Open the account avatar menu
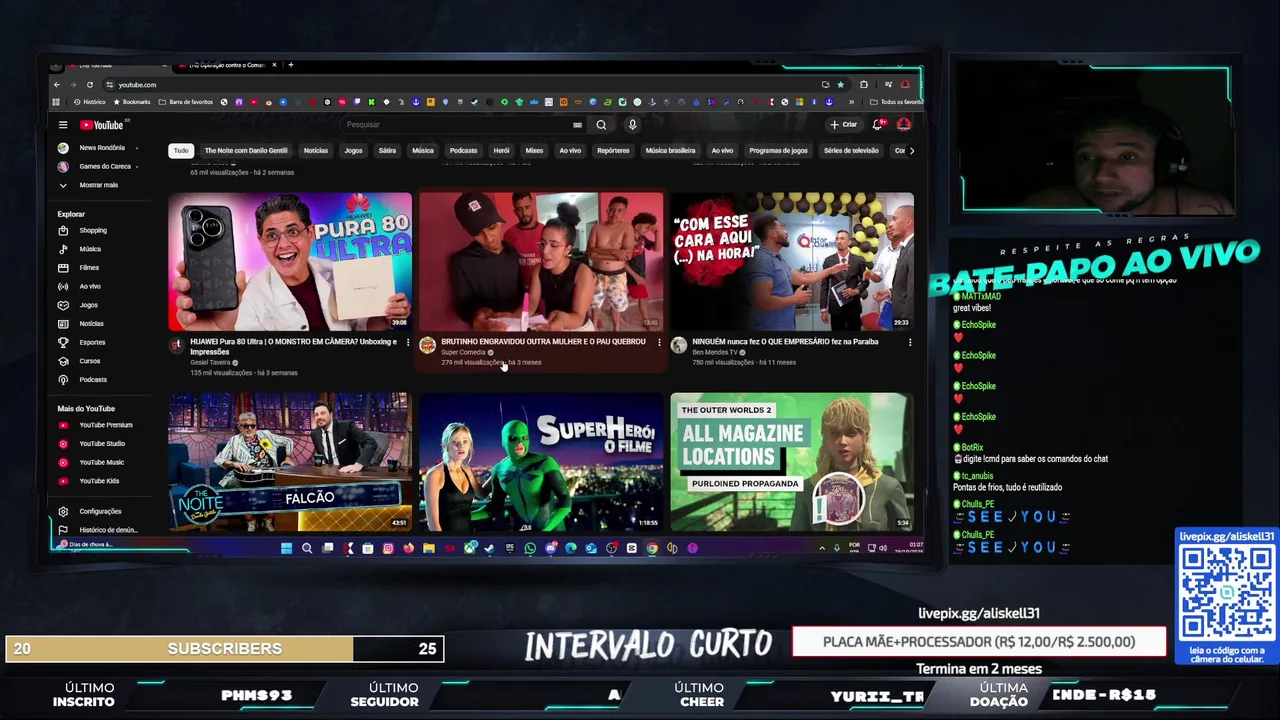 [x=904, y=125]
